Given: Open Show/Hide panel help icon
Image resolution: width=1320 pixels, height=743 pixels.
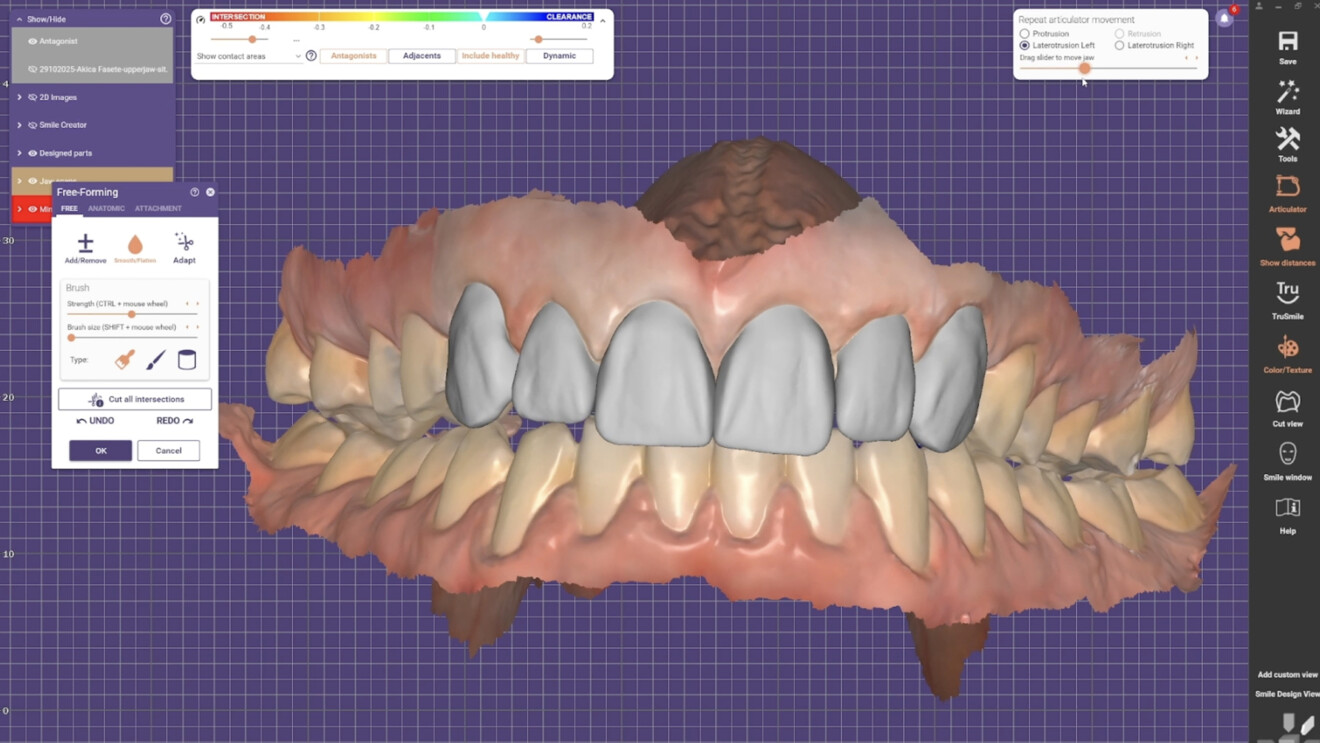Looking at the screenshot, I should click(x=166, y=19).
